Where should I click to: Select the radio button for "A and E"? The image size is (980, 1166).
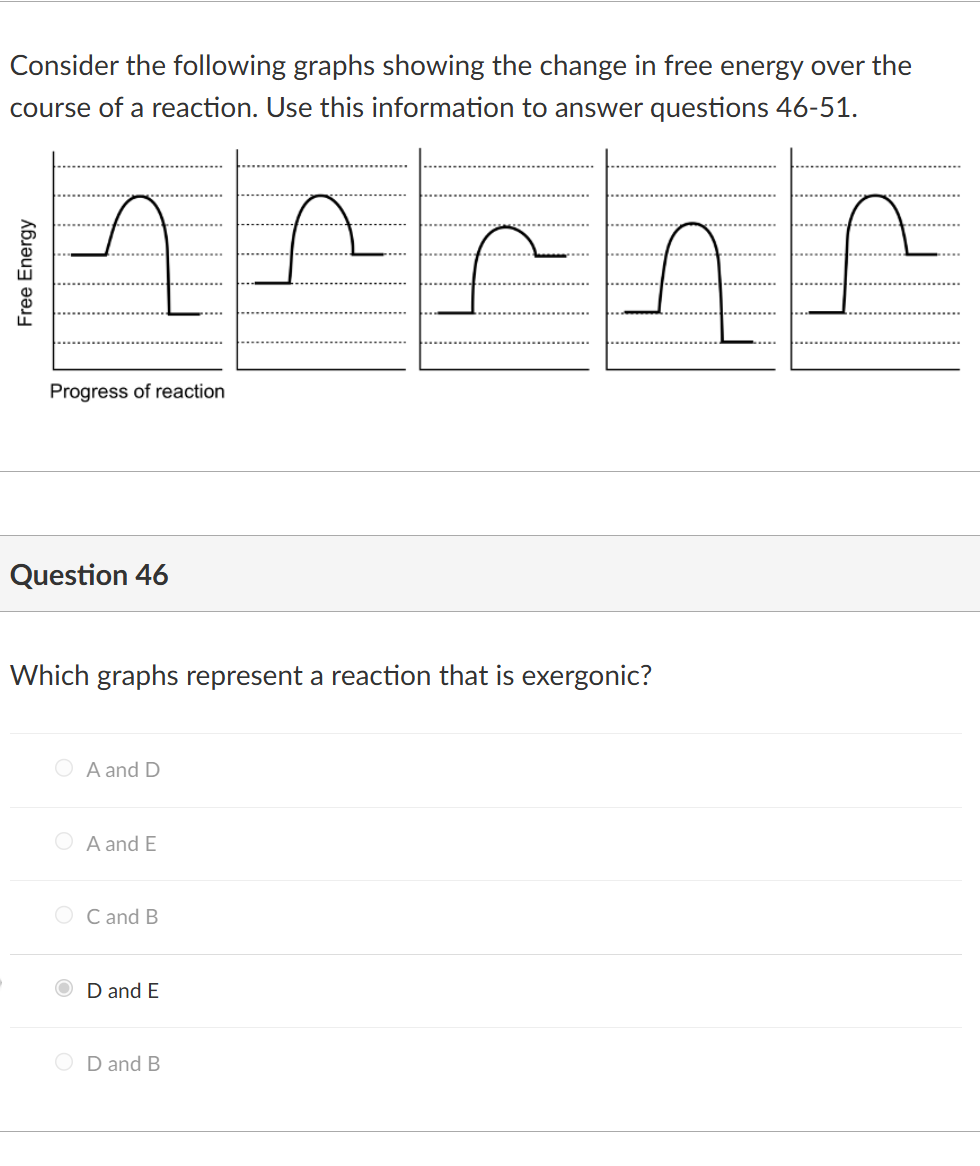click(63, 841)
